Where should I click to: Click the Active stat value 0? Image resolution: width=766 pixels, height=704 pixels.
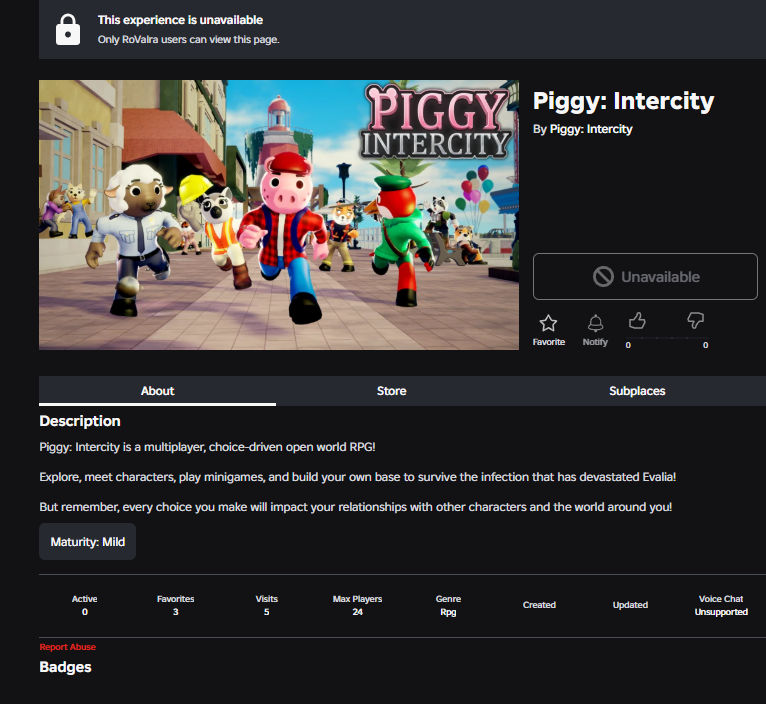click(85, 612)
